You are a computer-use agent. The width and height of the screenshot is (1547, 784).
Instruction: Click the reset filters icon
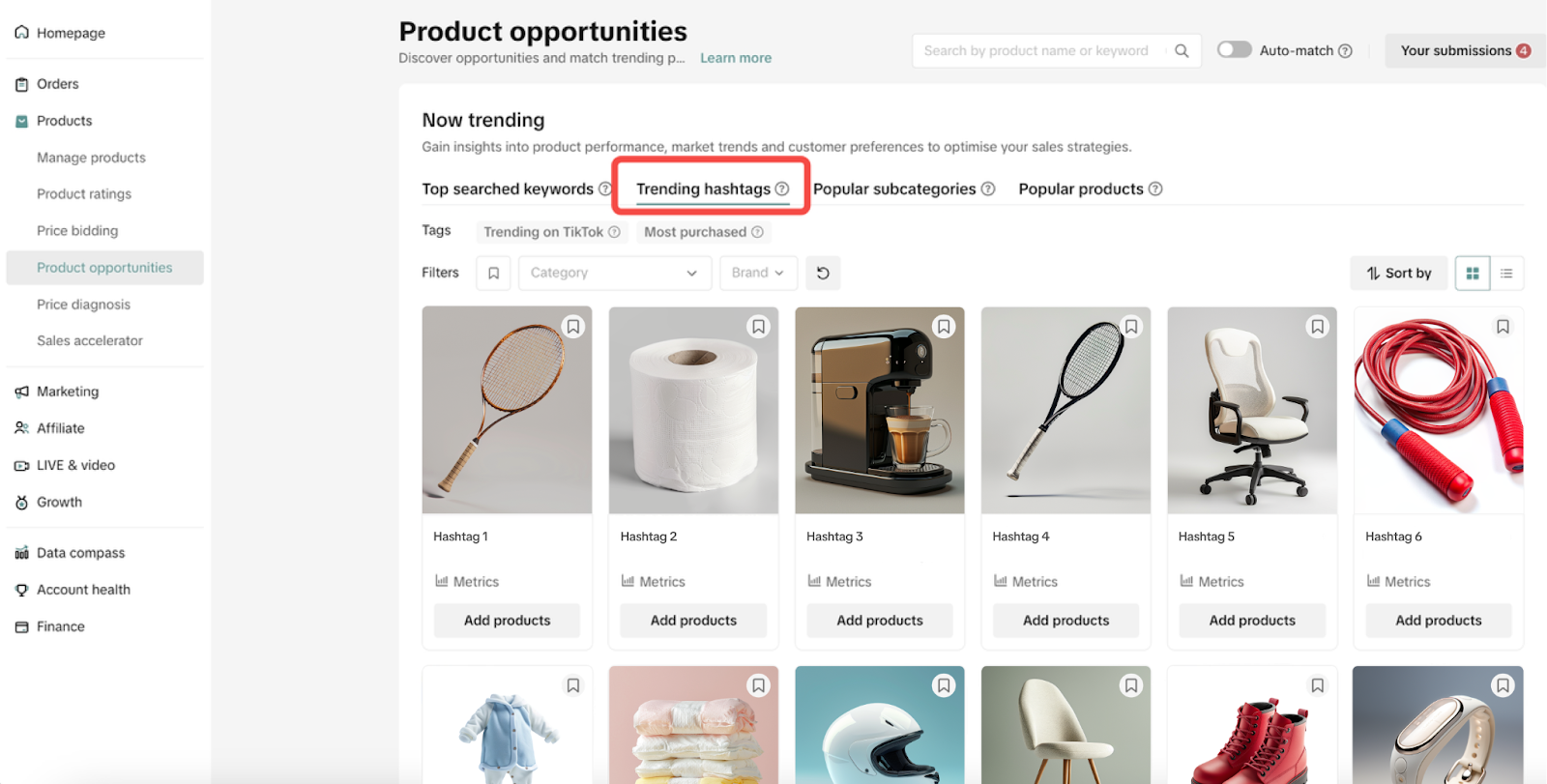(822, 273)
